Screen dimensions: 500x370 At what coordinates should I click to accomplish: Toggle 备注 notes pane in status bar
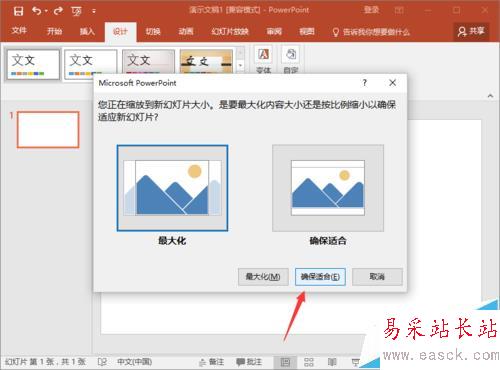(211, 362)
